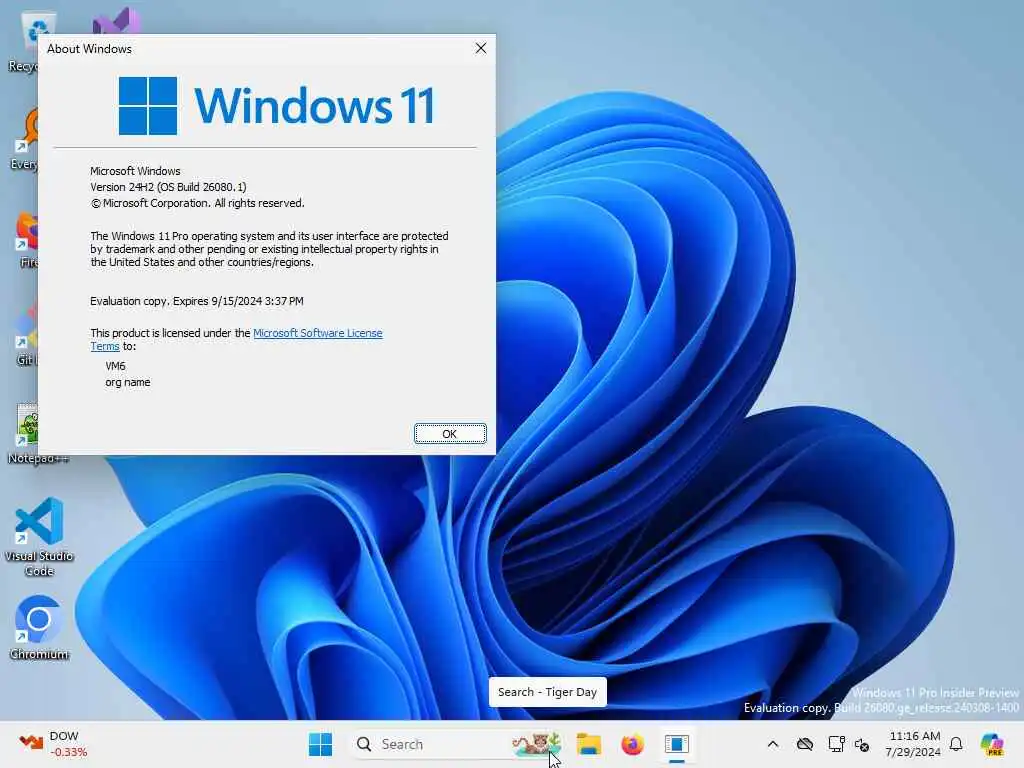Select the Visual Studio Code desktop shortcut
Image resolution: width=1024 pixels, height=768 pixels.
(39, 537)
